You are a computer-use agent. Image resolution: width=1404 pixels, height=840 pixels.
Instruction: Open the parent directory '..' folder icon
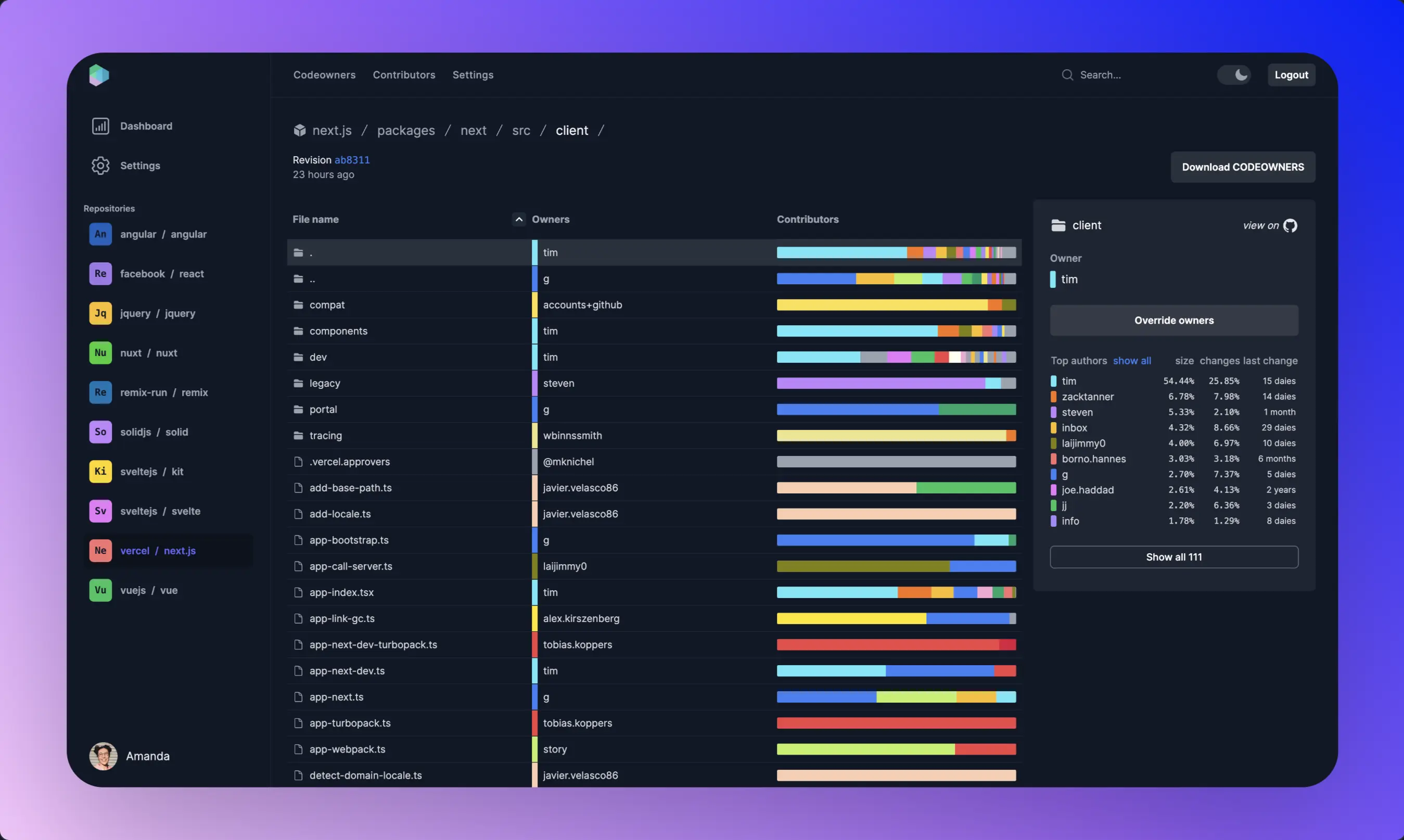pyautogui.click(x=298, y=279)
